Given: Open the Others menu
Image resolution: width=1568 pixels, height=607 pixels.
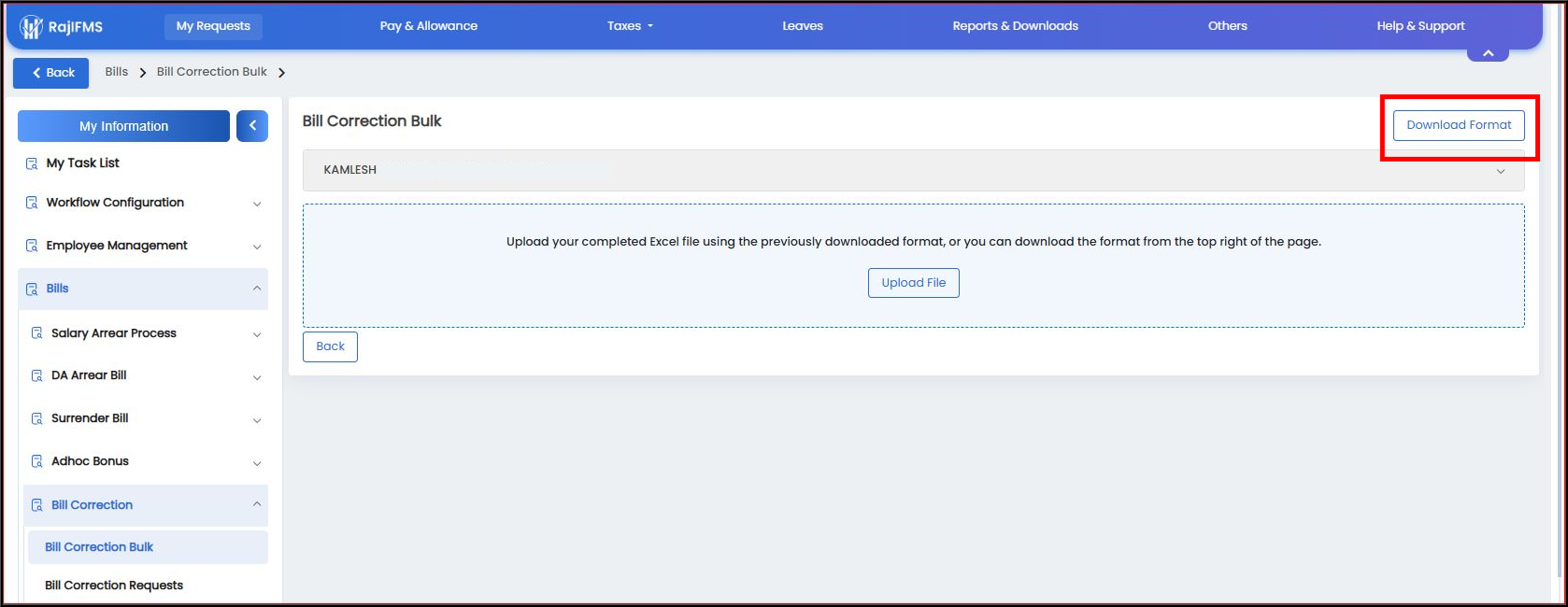Looking at the screenshot, I should (x=1227, y=26).
